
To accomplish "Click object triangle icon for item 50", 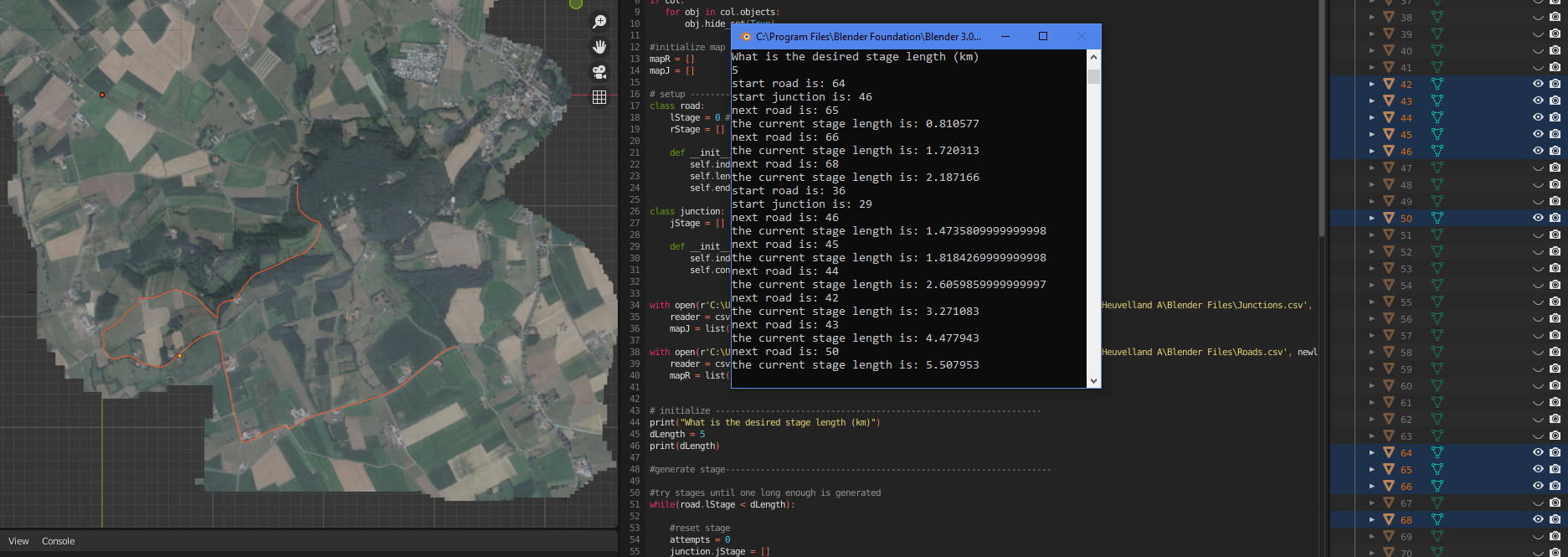I will coord(1388,218).
